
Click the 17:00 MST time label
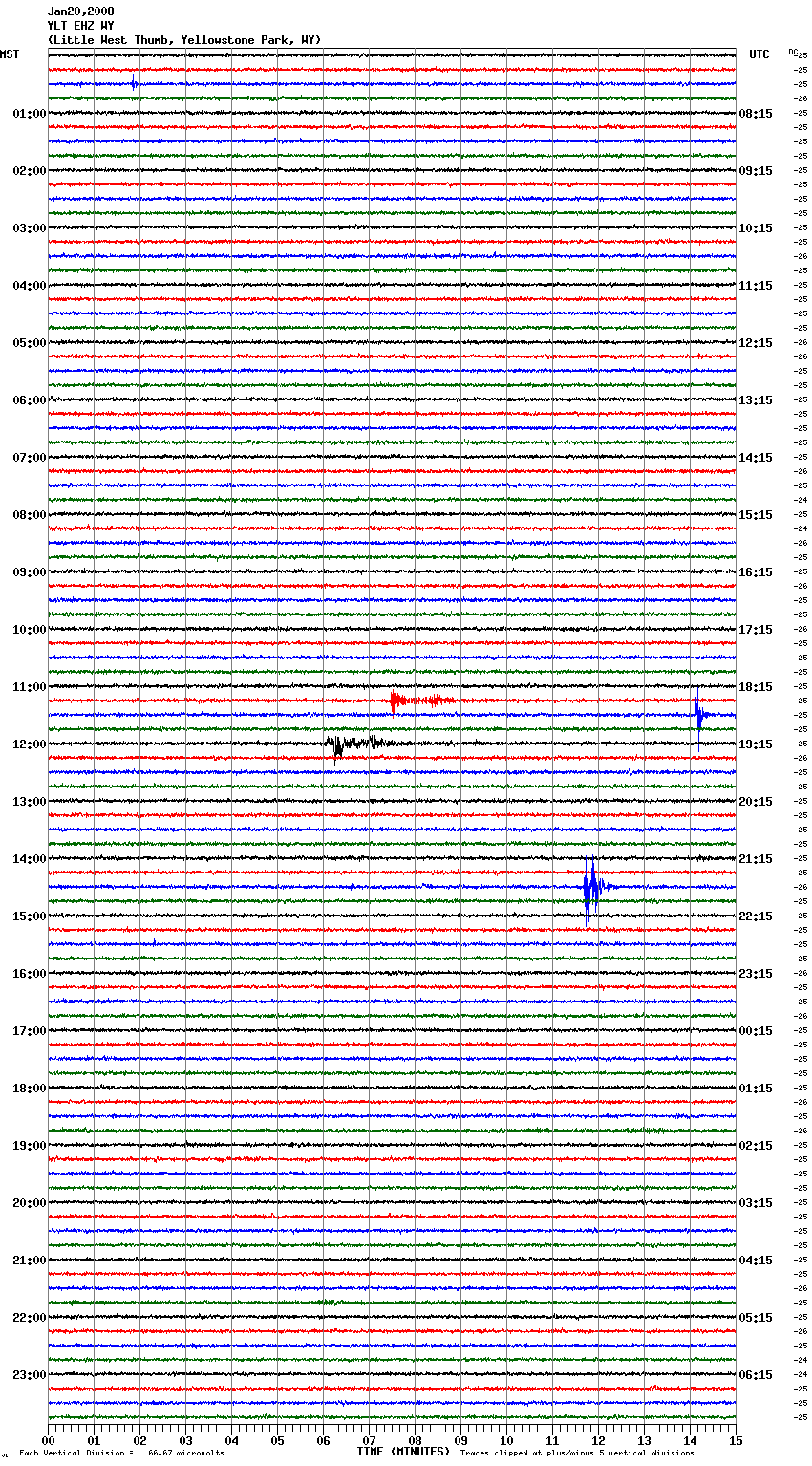29,1031
